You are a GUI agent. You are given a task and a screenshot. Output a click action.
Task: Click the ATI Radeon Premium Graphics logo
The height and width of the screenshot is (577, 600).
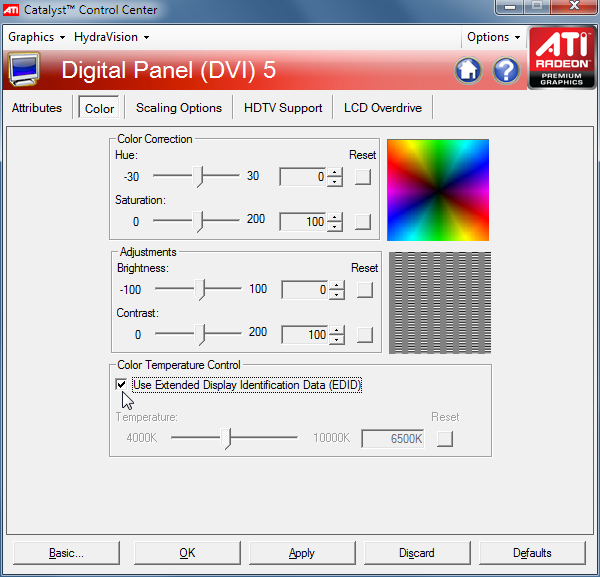561,58
